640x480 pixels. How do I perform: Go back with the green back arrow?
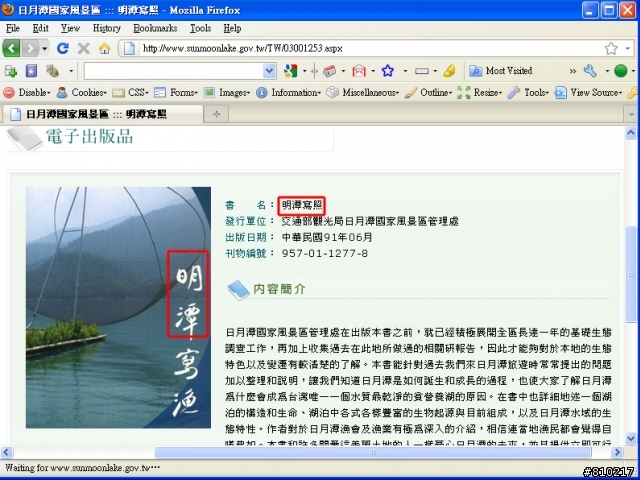tap(11, 49)
